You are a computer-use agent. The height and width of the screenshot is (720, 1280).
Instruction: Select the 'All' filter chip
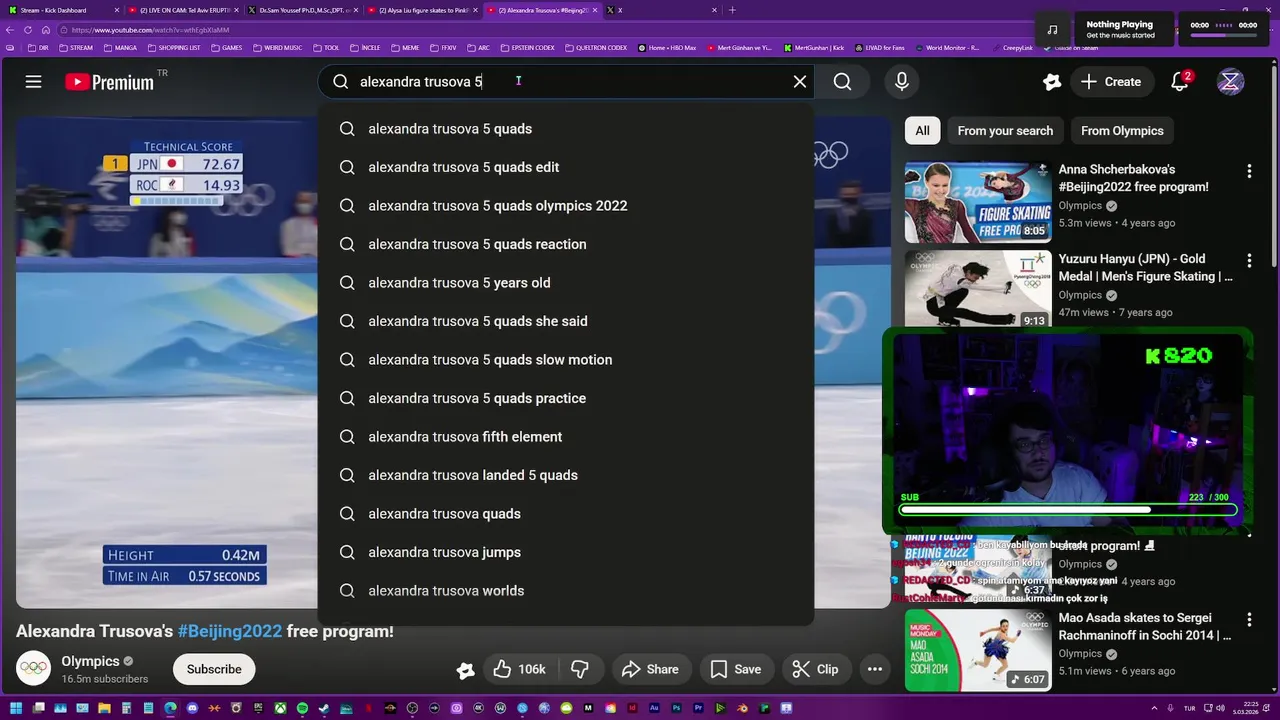pos(922,131)
